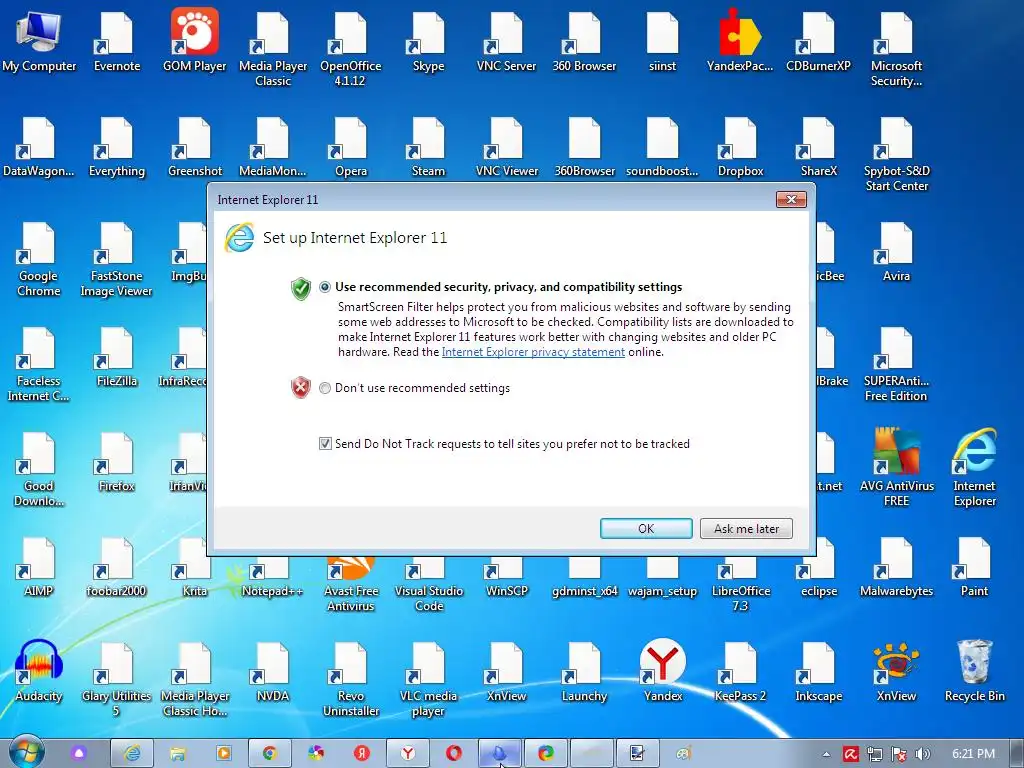Open the Windows Start menu

click(27, 753)
